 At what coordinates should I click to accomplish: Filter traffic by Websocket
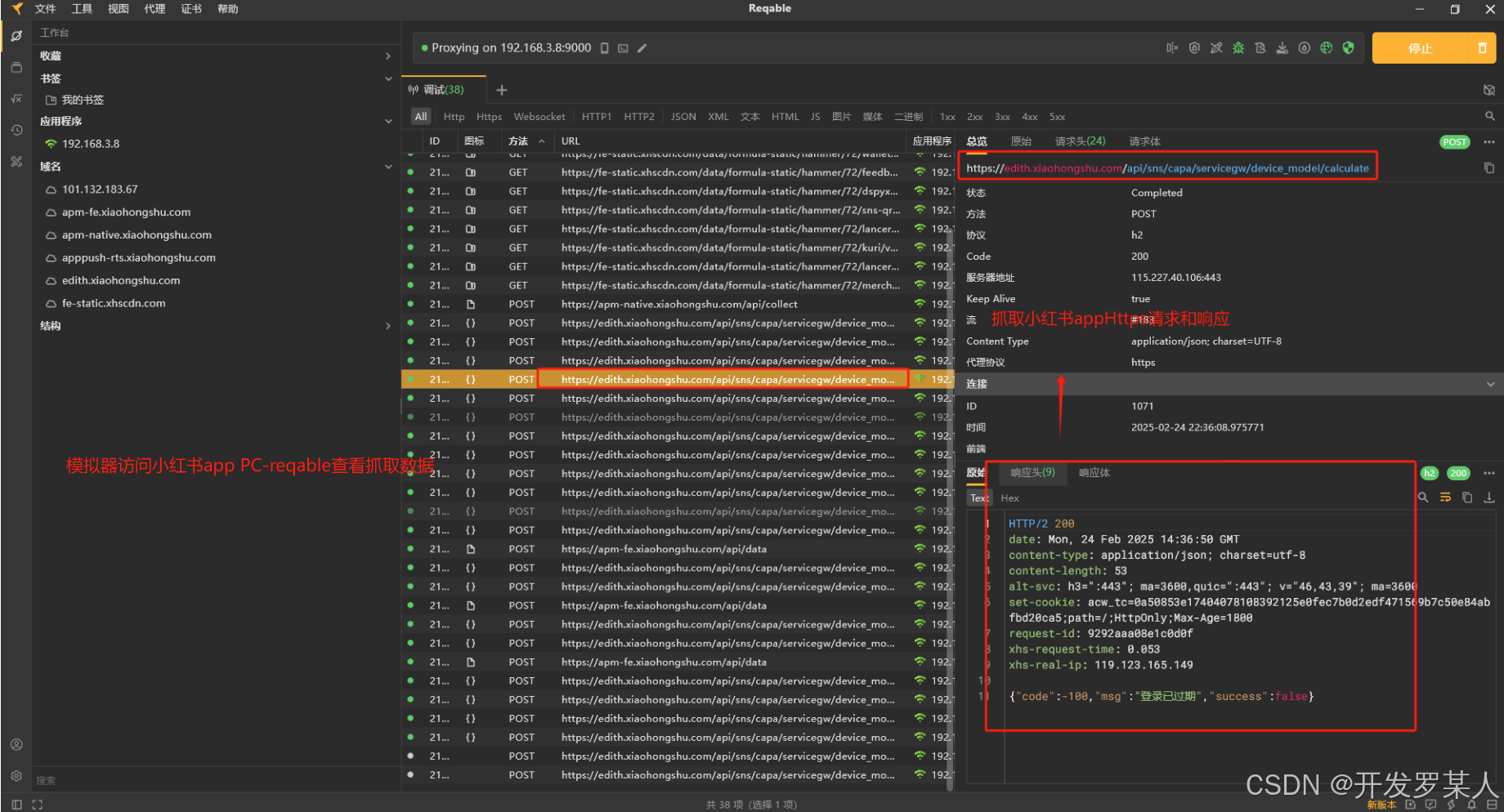[x=539, y=117]
